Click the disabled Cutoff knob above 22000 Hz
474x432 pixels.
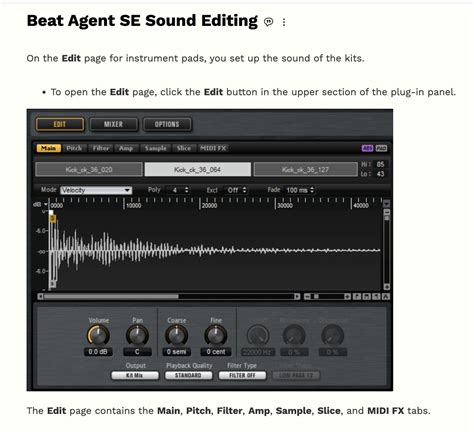[258, 335]
